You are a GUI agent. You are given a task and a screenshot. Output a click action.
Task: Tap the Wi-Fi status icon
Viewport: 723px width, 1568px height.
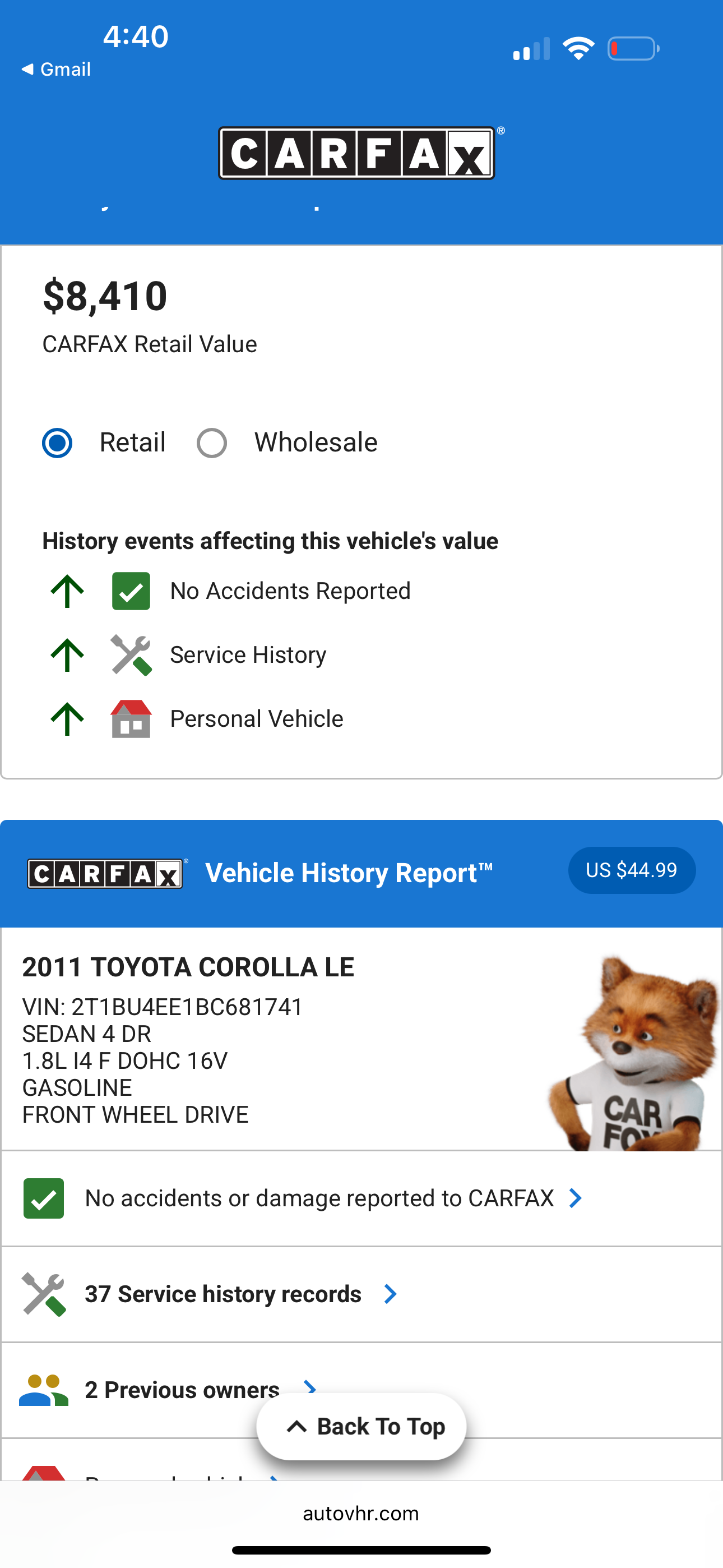pyautogui.click(x=578, y=49)
